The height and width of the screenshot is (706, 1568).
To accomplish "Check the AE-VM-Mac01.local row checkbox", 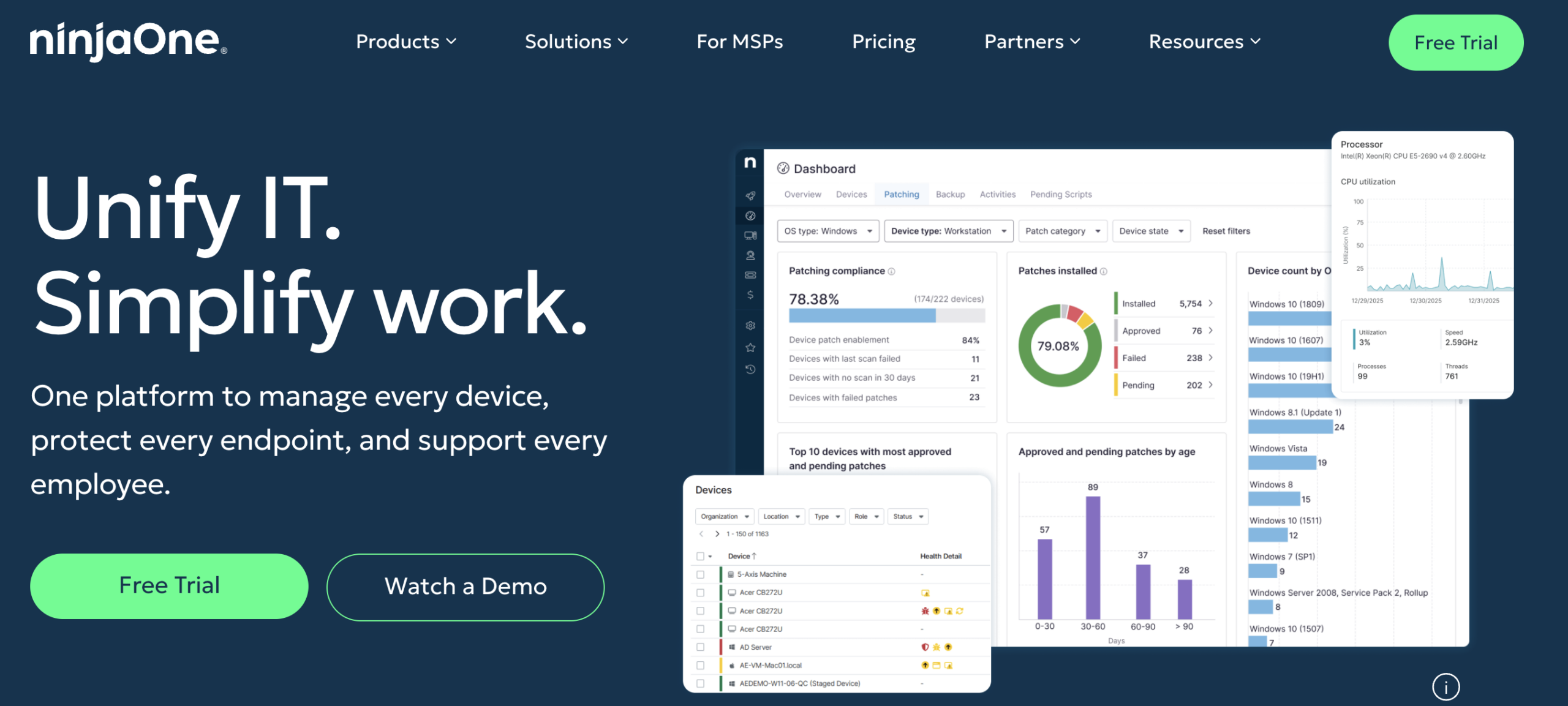I will (x=700, y=665).
